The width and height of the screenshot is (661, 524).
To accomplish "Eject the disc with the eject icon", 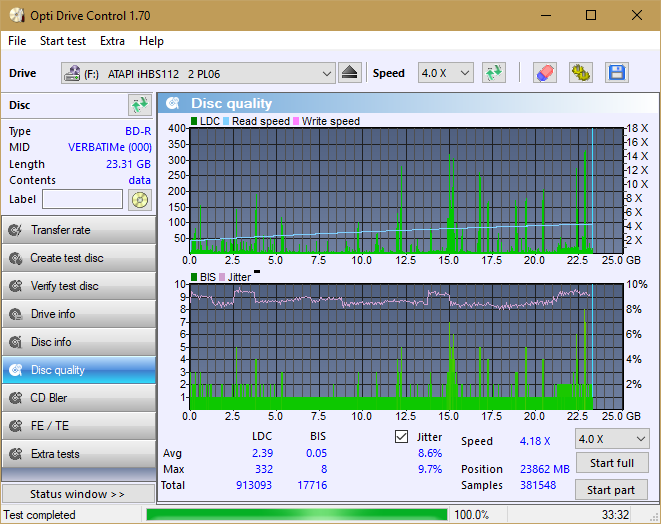I will (349, 73).
